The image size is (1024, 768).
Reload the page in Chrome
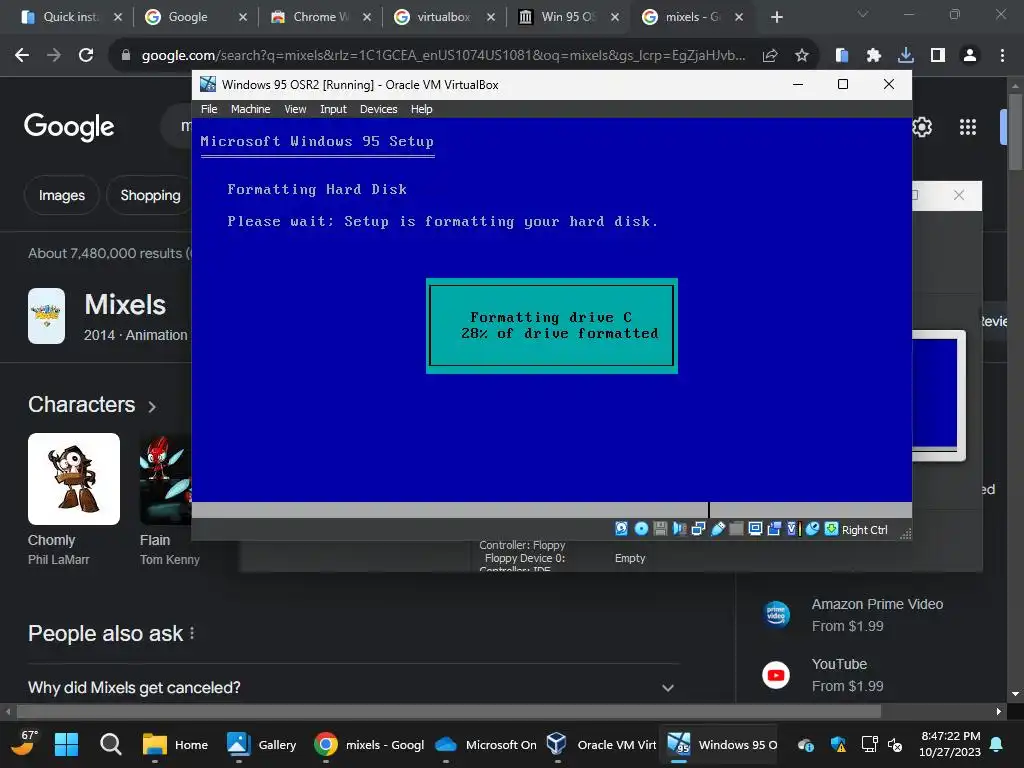[x=86, y=56]
